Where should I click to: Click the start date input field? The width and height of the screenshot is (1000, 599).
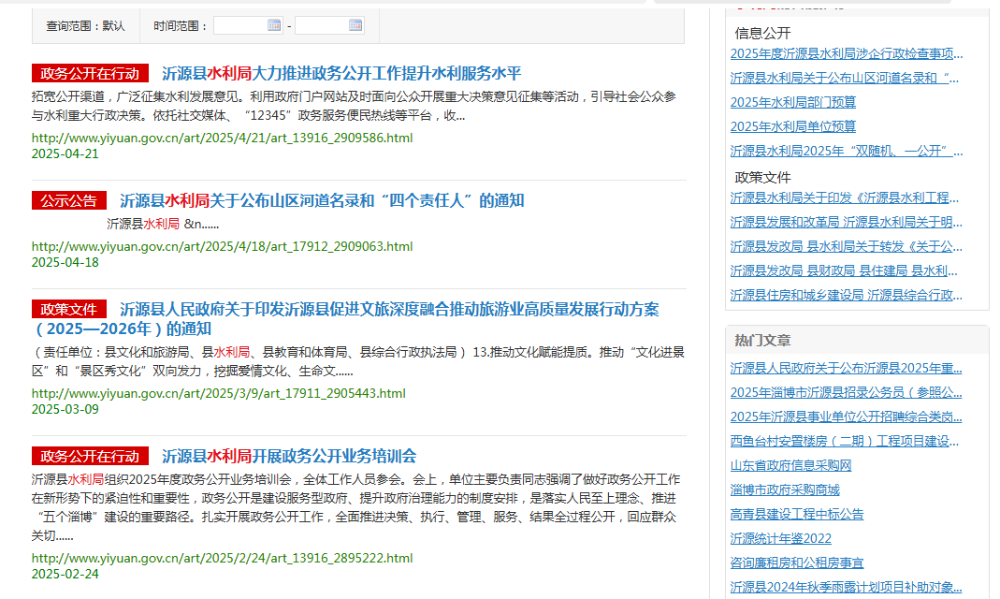240,25
